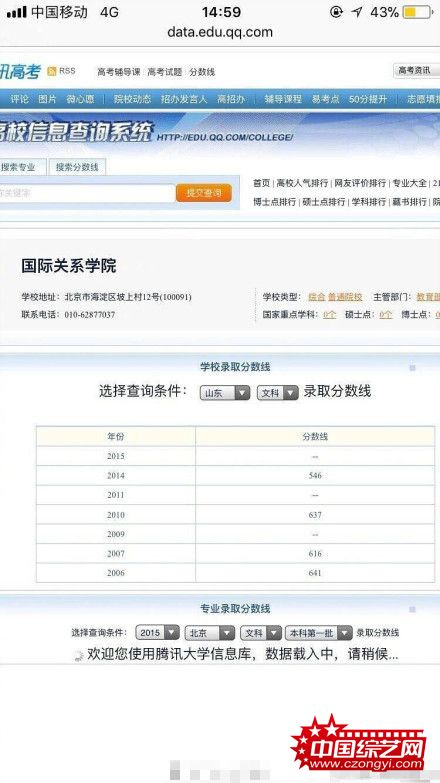Open 图片 in the blue navigation bar
Viewport: 440px width, 783px height.
pos(47,99)
